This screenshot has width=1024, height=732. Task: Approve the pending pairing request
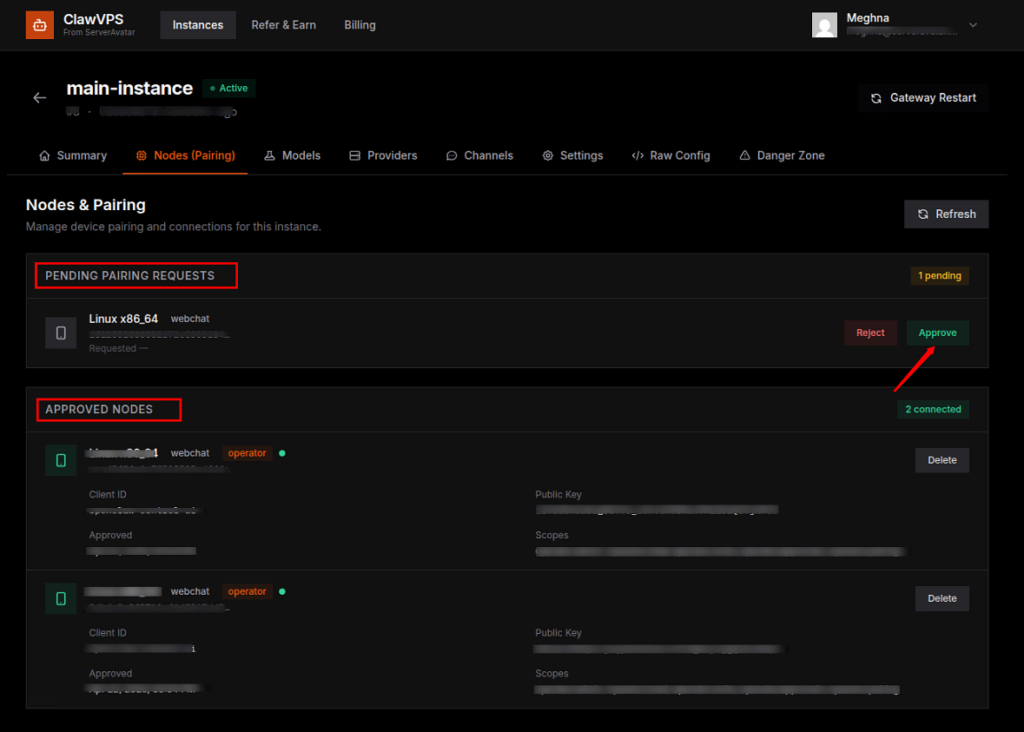click(x=937, y=332)
